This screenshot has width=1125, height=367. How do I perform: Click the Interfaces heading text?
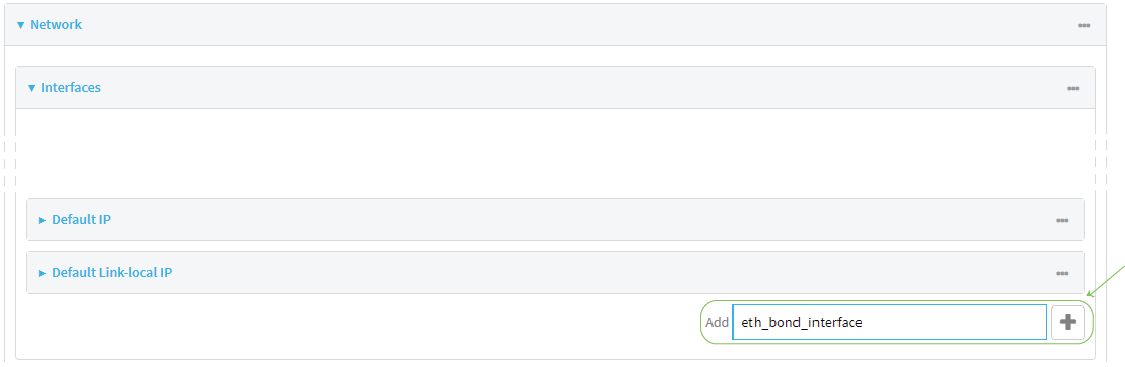click(x=71, y=87)
